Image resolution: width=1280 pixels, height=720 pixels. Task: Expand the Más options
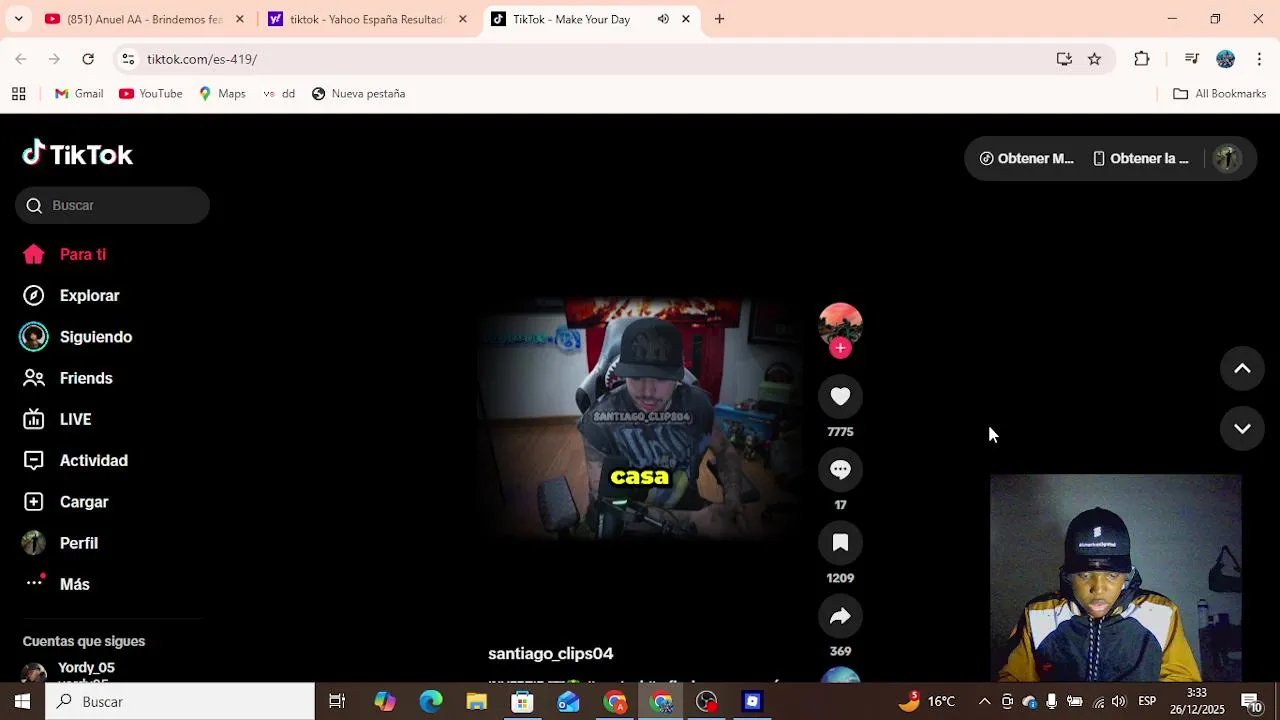[56, 584]
